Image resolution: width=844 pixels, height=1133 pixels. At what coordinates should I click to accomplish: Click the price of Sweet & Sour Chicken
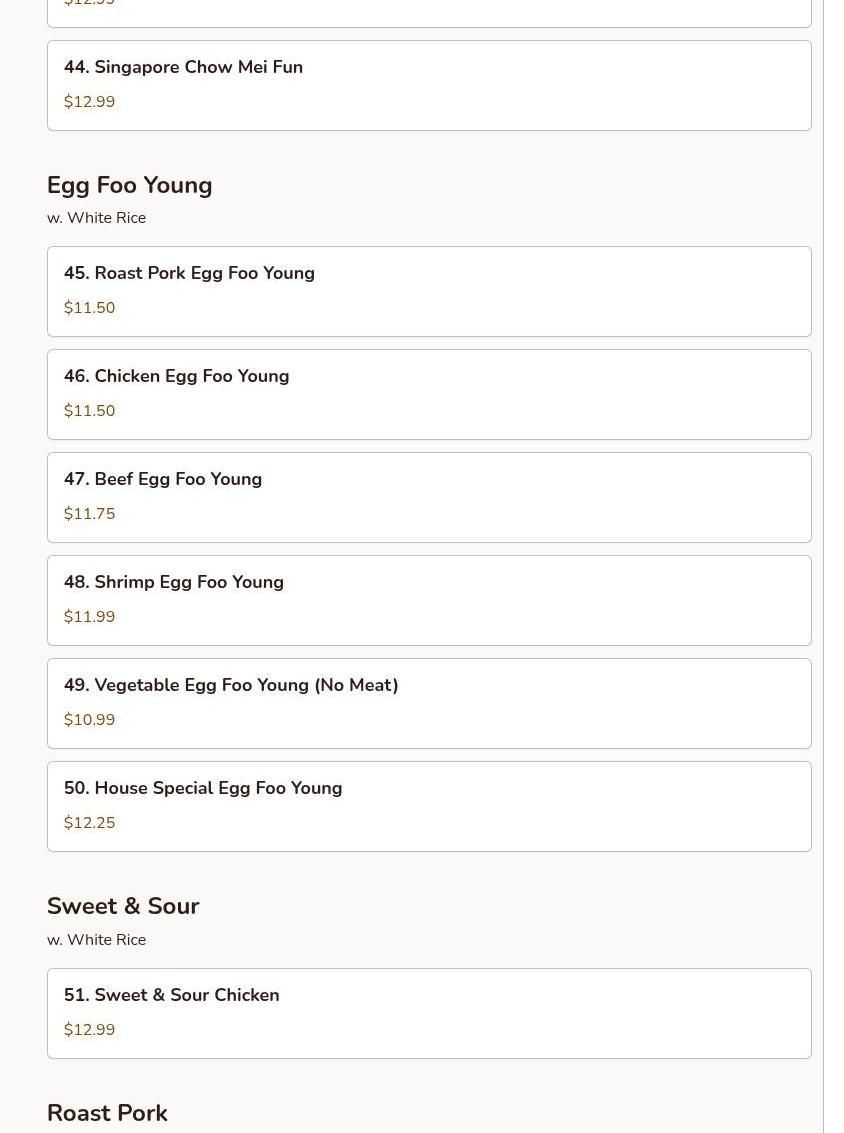click(90, 1030)
